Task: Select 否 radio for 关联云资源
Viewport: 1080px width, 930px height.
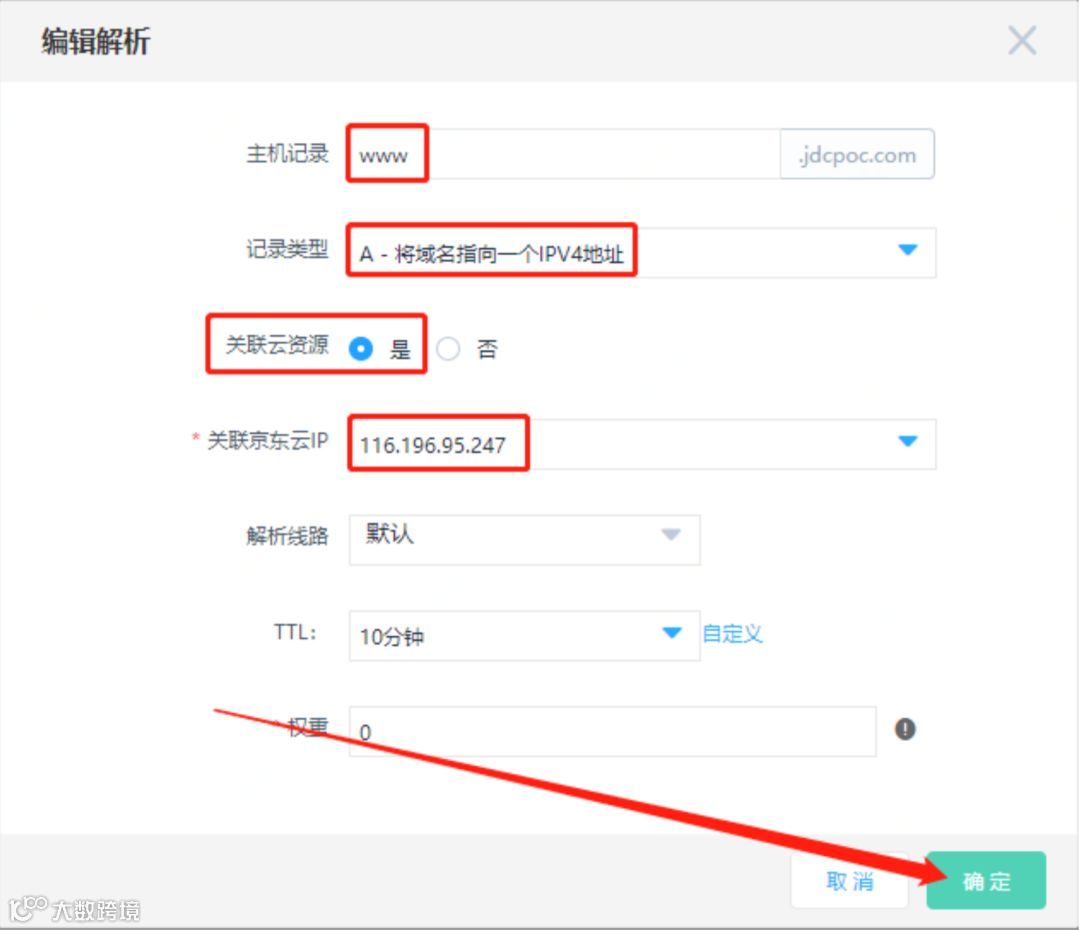Action: pos(448,349)
